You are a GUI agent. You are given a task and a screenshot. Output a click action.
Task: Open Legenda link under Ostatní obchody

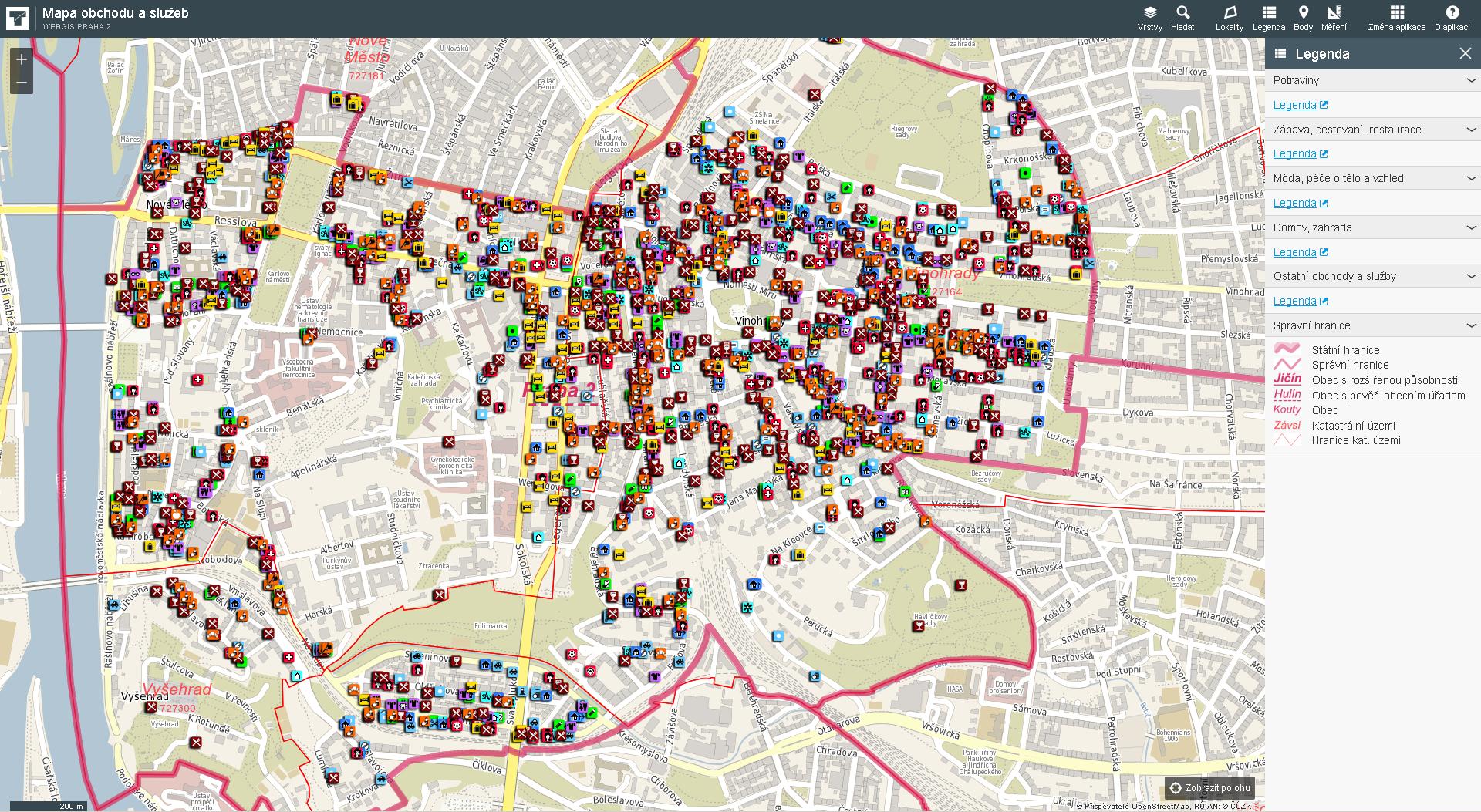1300,301
